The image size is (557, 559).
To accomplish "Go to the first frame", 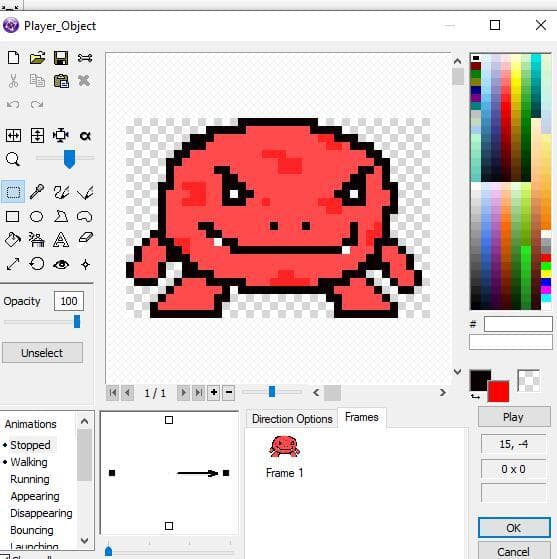I will pyautogui.click(x=113, y=393).
